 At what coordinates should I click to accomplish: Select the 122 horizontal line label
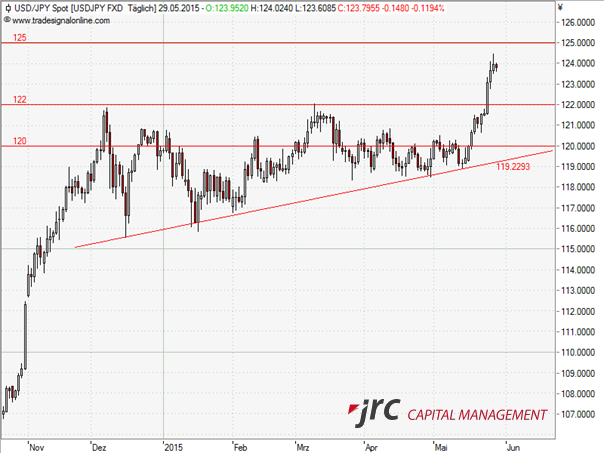pyautogui.click(x=19, y=99)
